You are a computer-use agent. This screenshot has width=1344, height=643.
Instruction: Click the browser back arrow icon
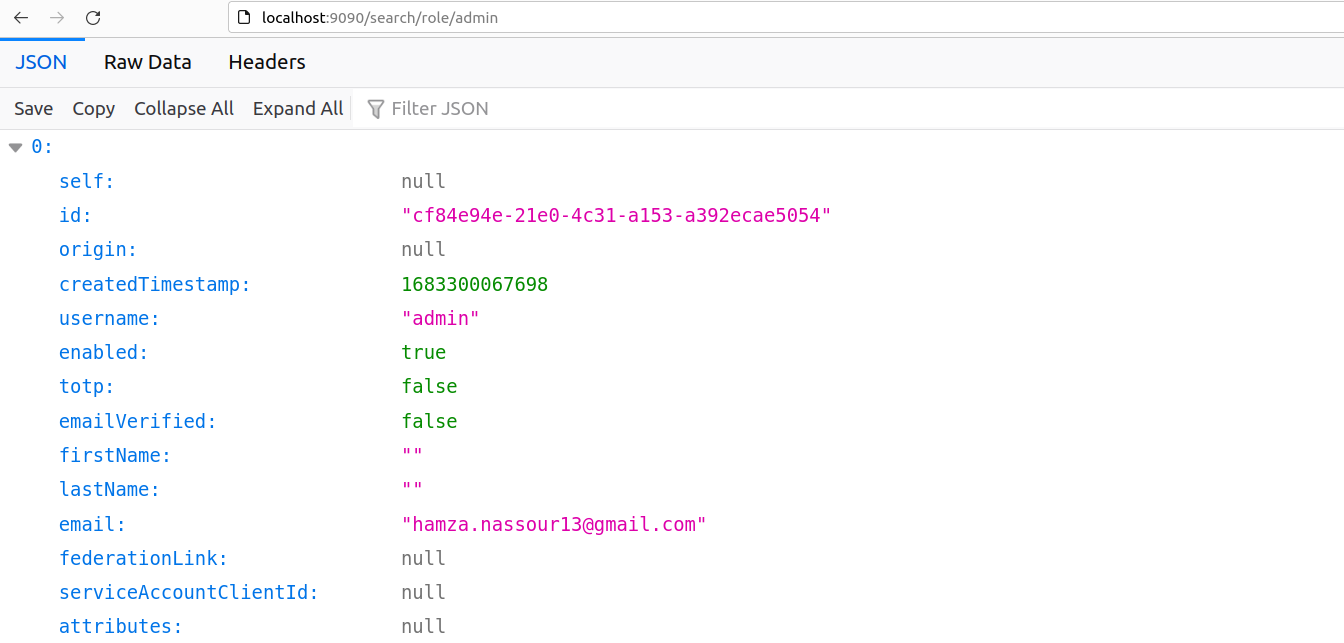click(21, 17)
